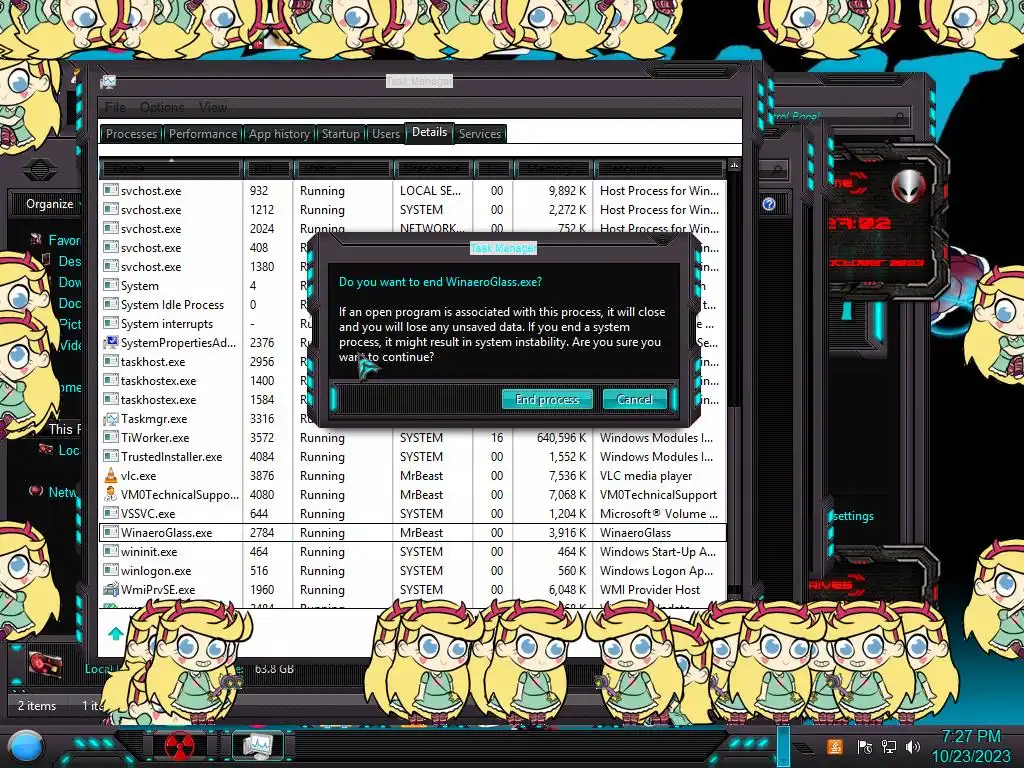Open the Services tab
Image resolution: width=1024 pixels, height=768 pixels.
[x=479, y=134]
